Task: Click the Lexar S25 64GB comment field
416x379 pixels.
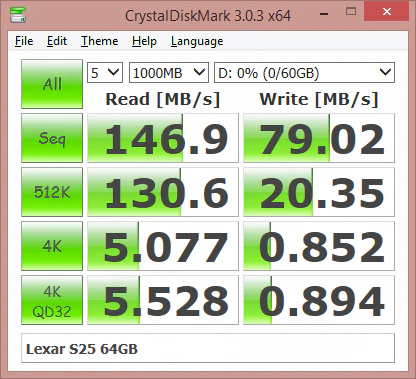Action: click(x=208, y=349)
